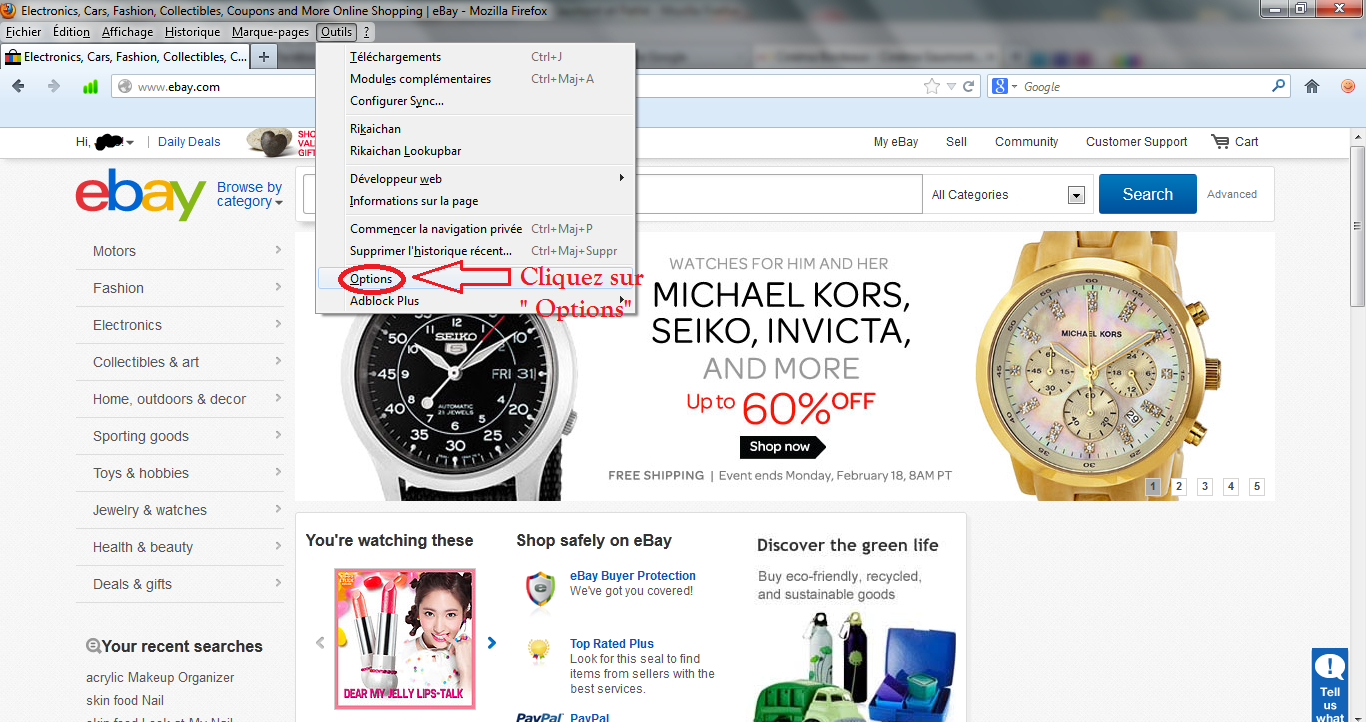The width and height of the screenshot is (1366, 722).
Task: Open the Affichage menu
Action: [128, 32]
